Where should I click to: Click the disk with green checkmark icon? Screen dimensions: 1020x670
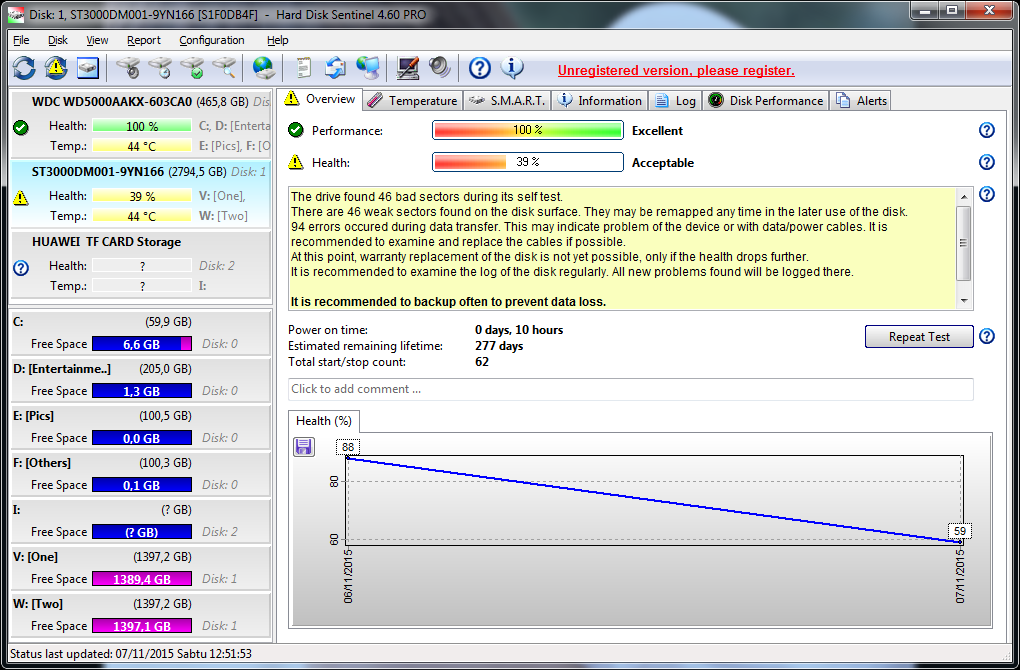coord(192,68)
